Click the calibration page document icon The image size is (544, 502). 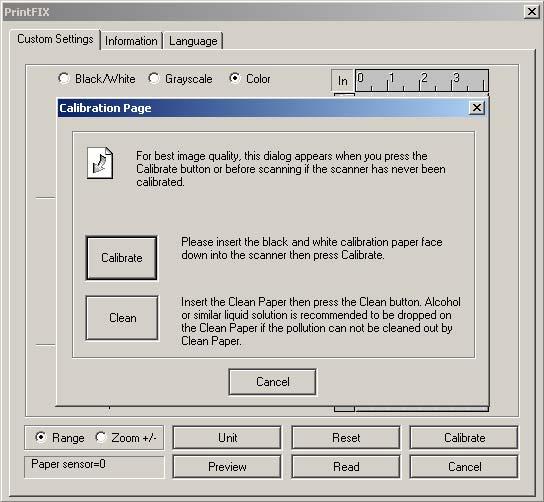tap(100, 163)
